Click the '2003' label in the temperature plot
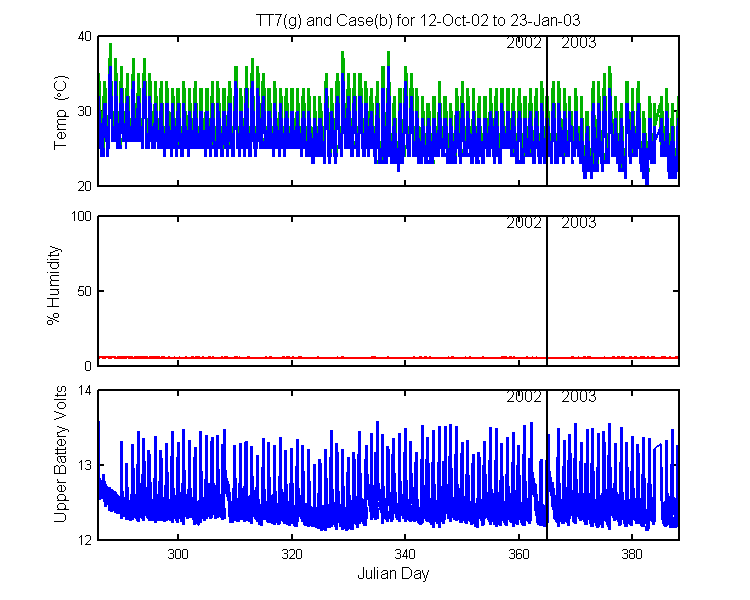Image resolution: width=750 pixels, height=600 pixels. 579,43
